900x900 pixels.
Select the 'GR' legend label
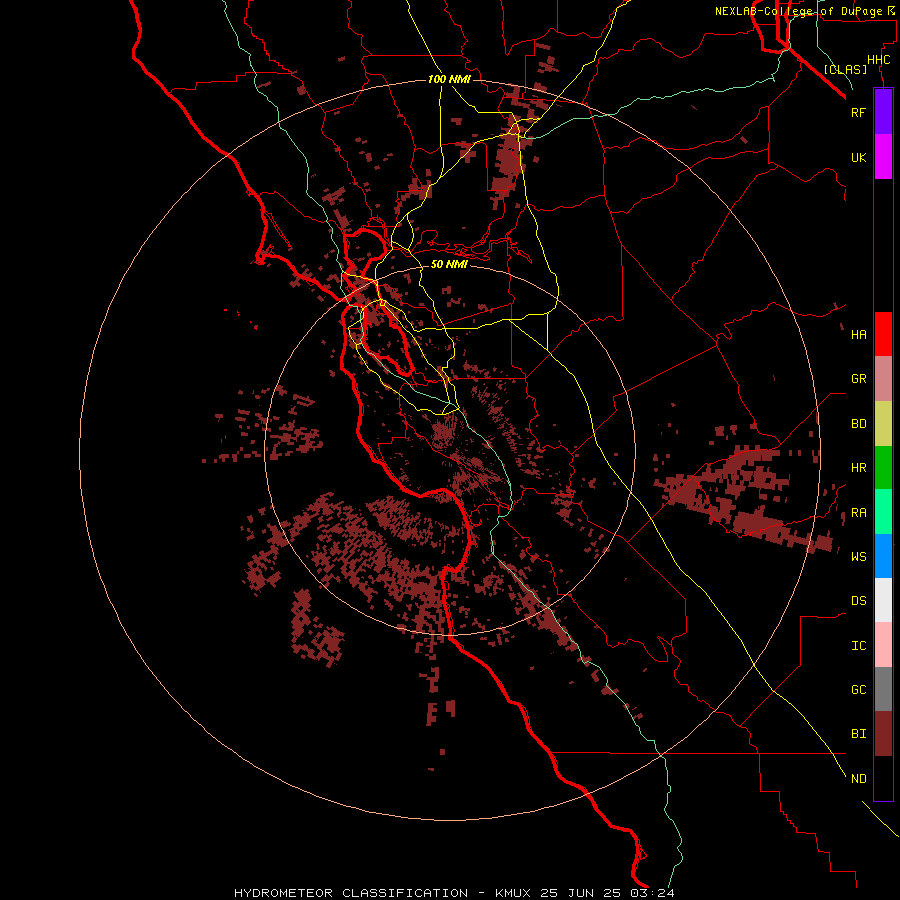(858, 379)
